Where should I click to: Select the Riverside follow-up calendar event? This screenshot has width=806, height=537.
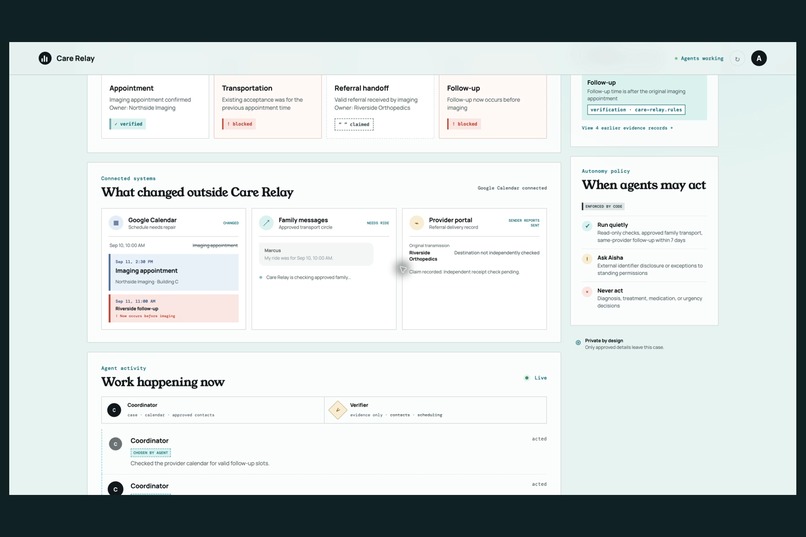point(174,308)
